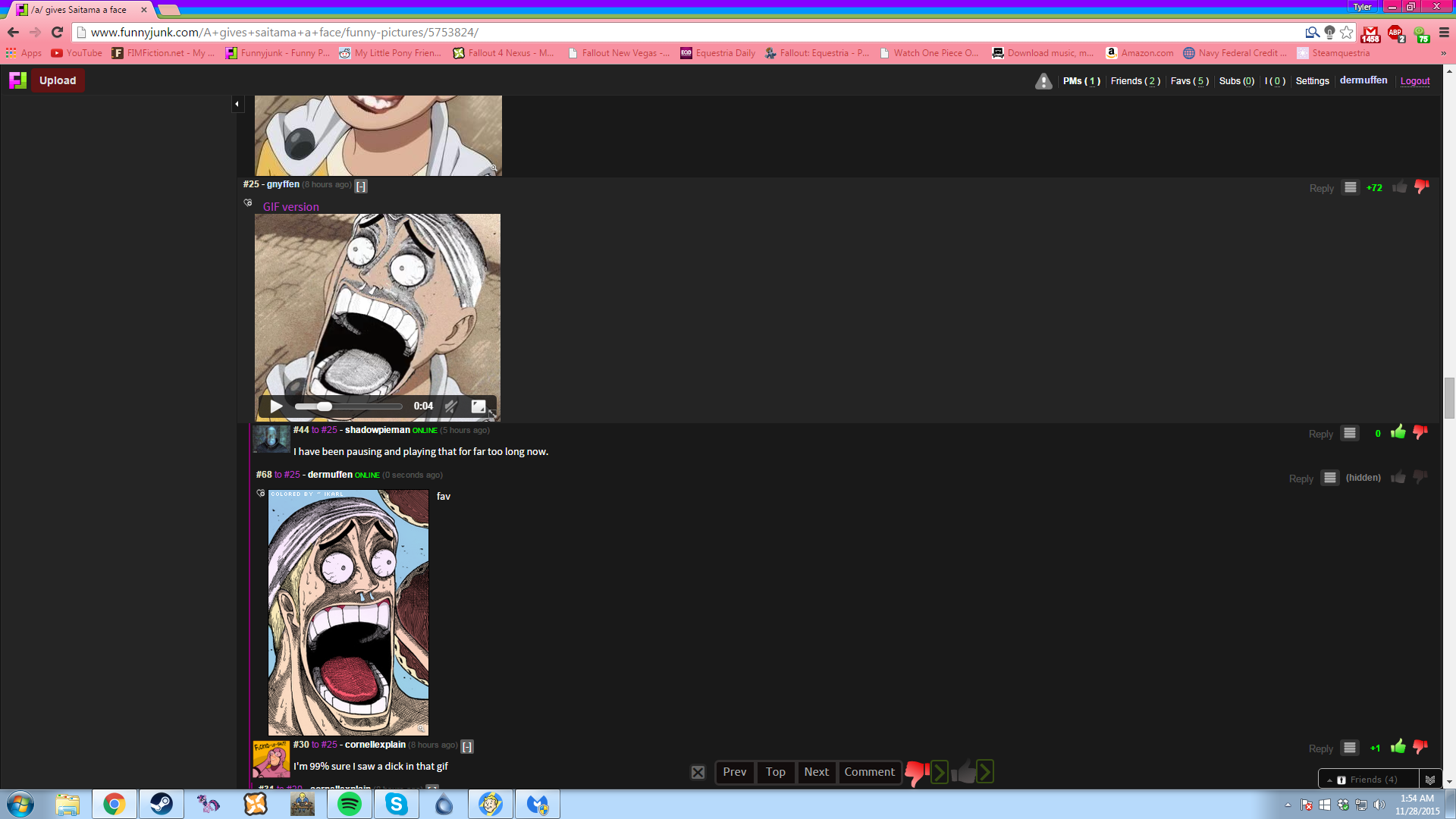This screenshot has width=1456, height=819.
Task: Unmute the GIF video sound
Action: click(450, 406)
